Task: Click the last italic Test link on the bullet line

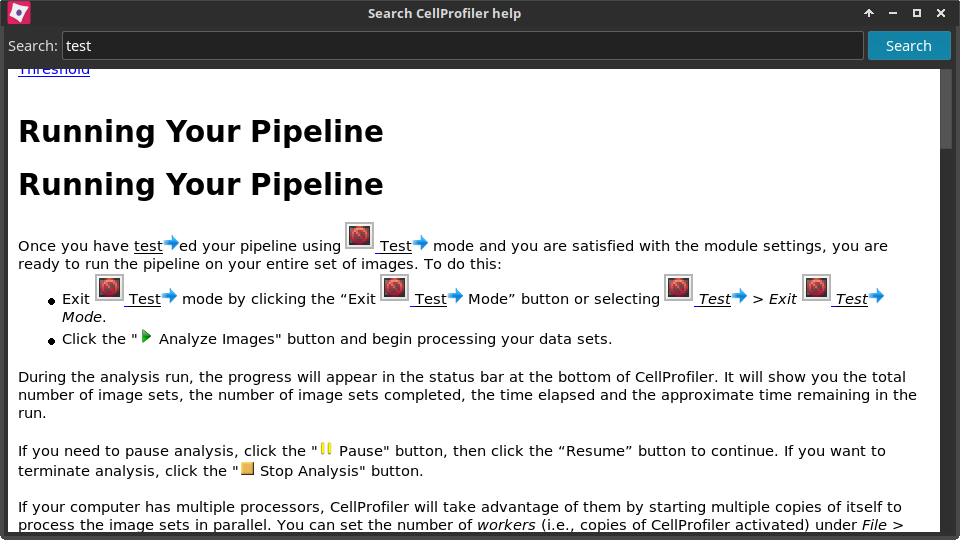Action: 851,299
